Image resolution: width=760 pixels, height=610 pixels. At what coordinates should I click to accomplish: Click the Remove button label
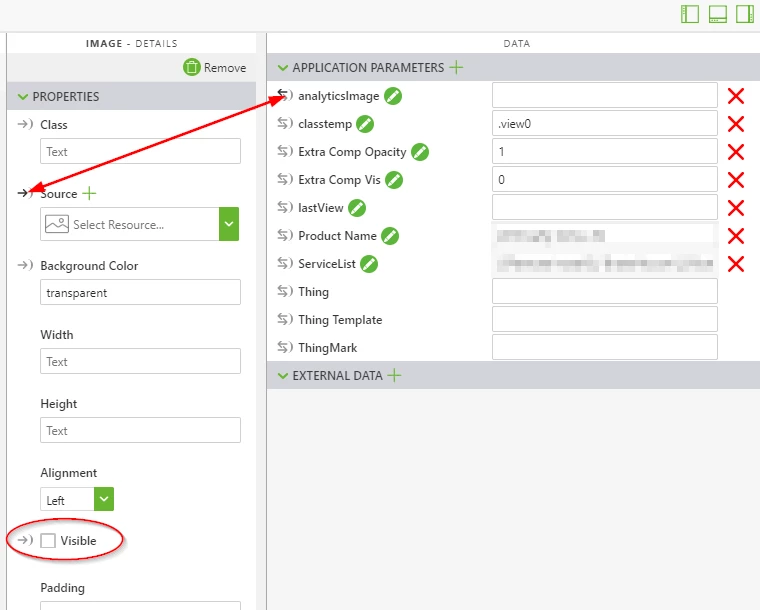tap(225, 68)
